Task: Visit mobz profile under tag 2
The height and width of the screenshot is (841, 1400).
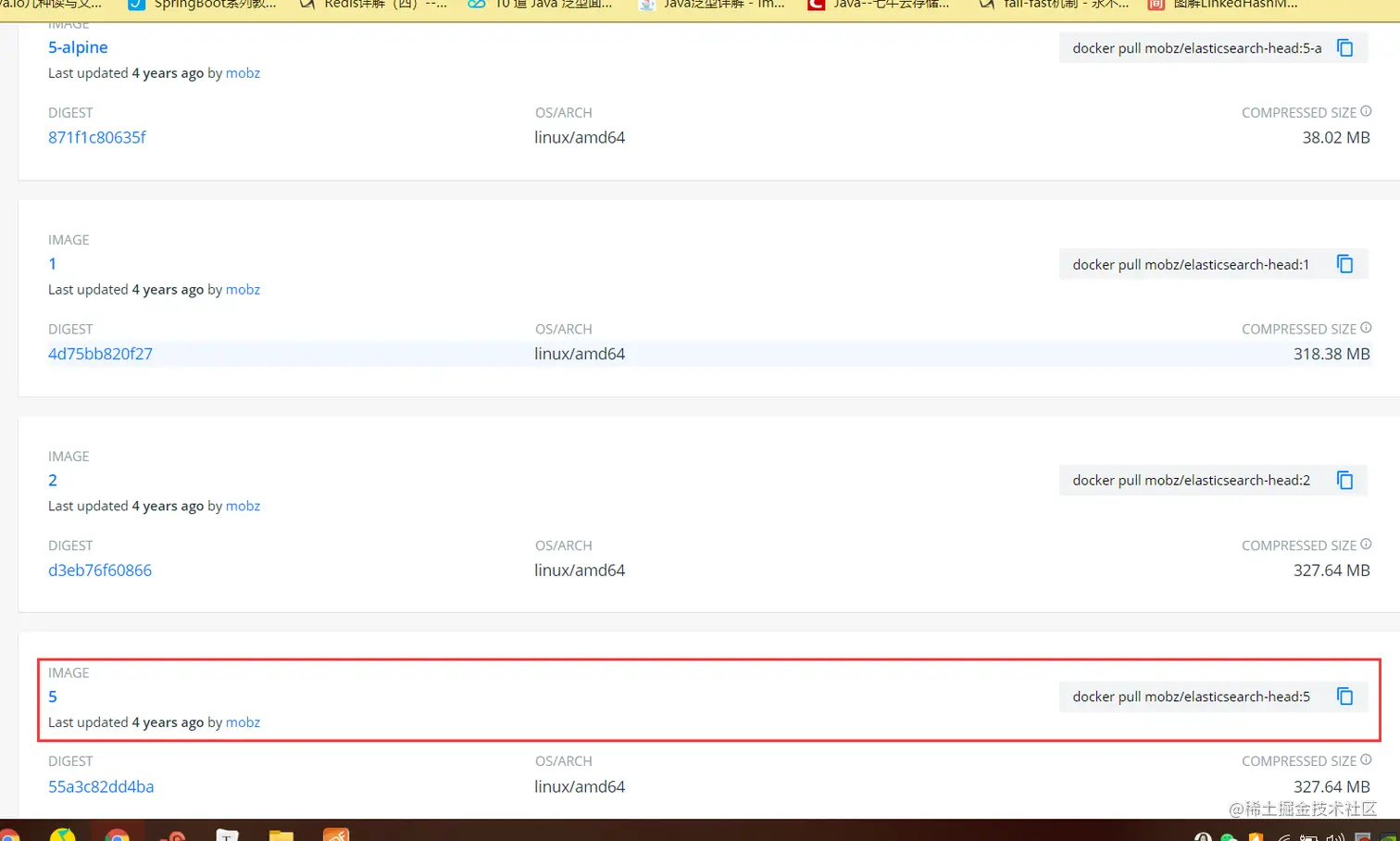Action: pos(243,506)
